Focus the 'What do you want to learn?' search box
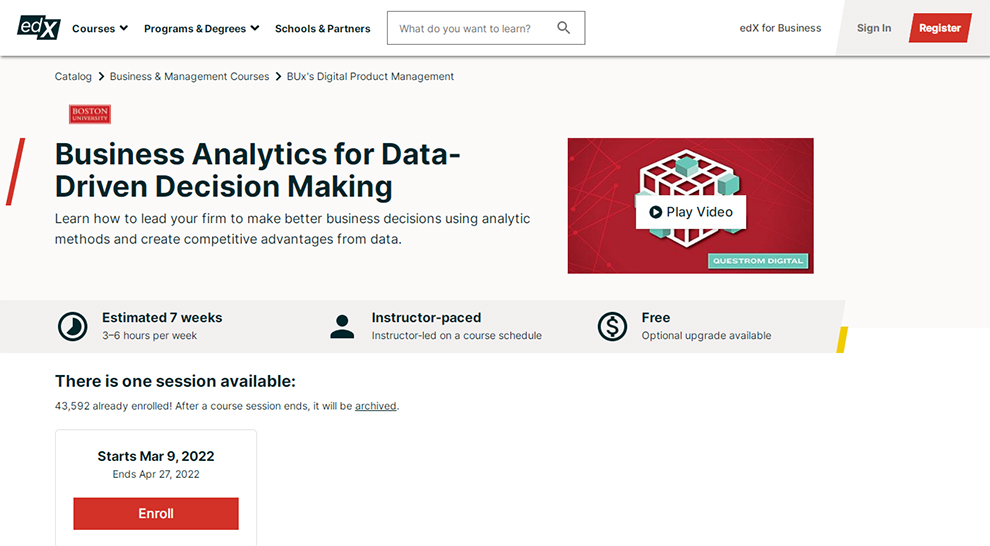Image resolution: width=990 pixels, height=546 pixels. click(x=486, y=28)
